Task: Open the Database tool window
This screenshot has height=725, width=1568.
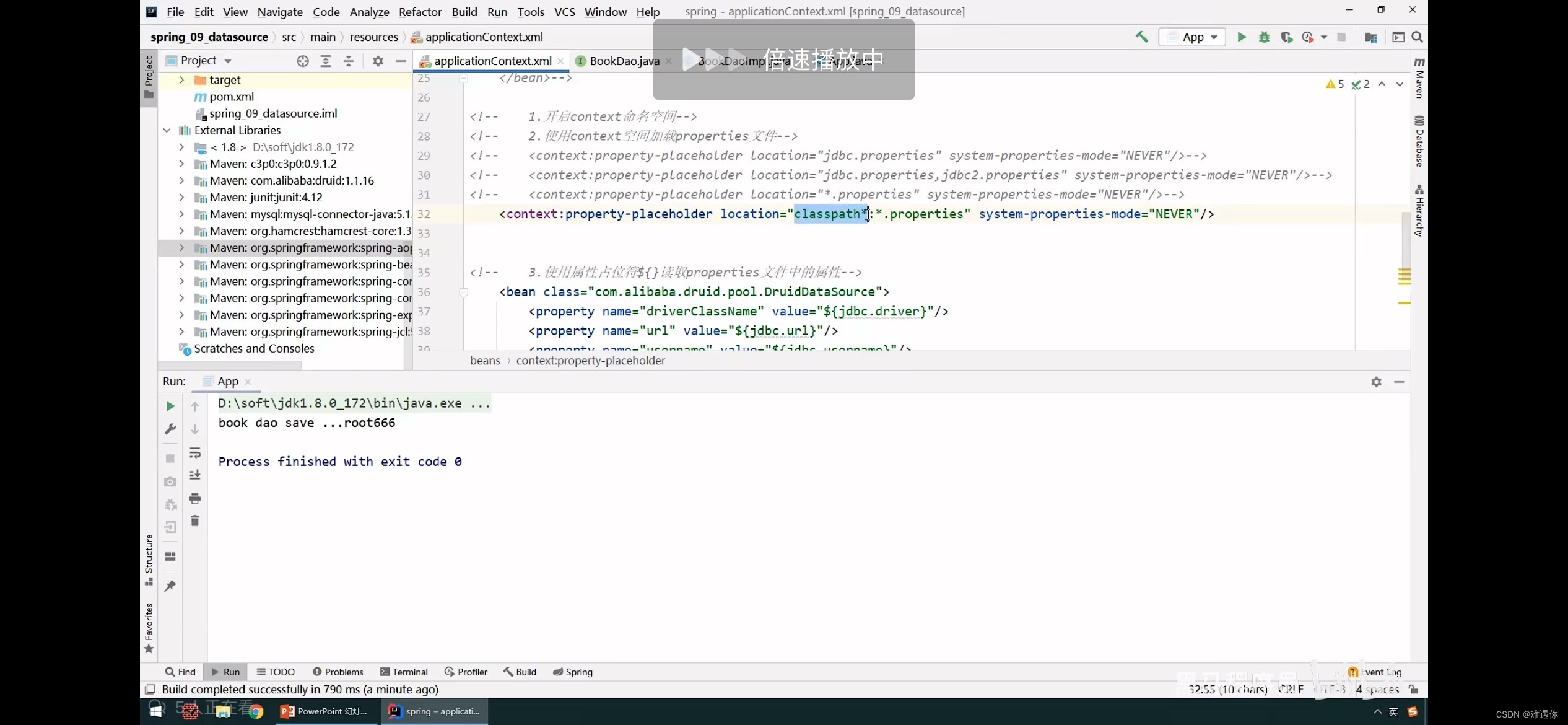Action: (x=1419, y=141)
